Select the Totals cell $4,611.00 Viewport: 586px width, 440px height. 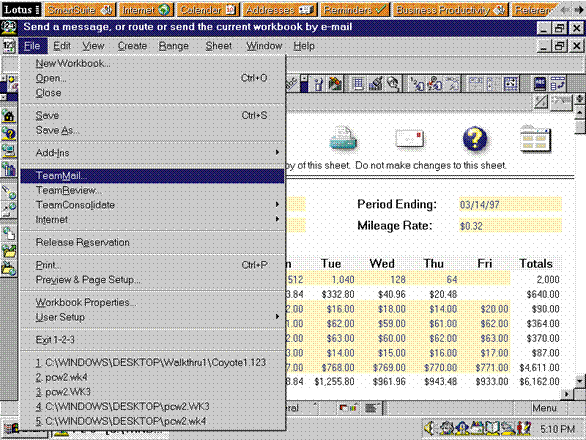pos(536,368)
